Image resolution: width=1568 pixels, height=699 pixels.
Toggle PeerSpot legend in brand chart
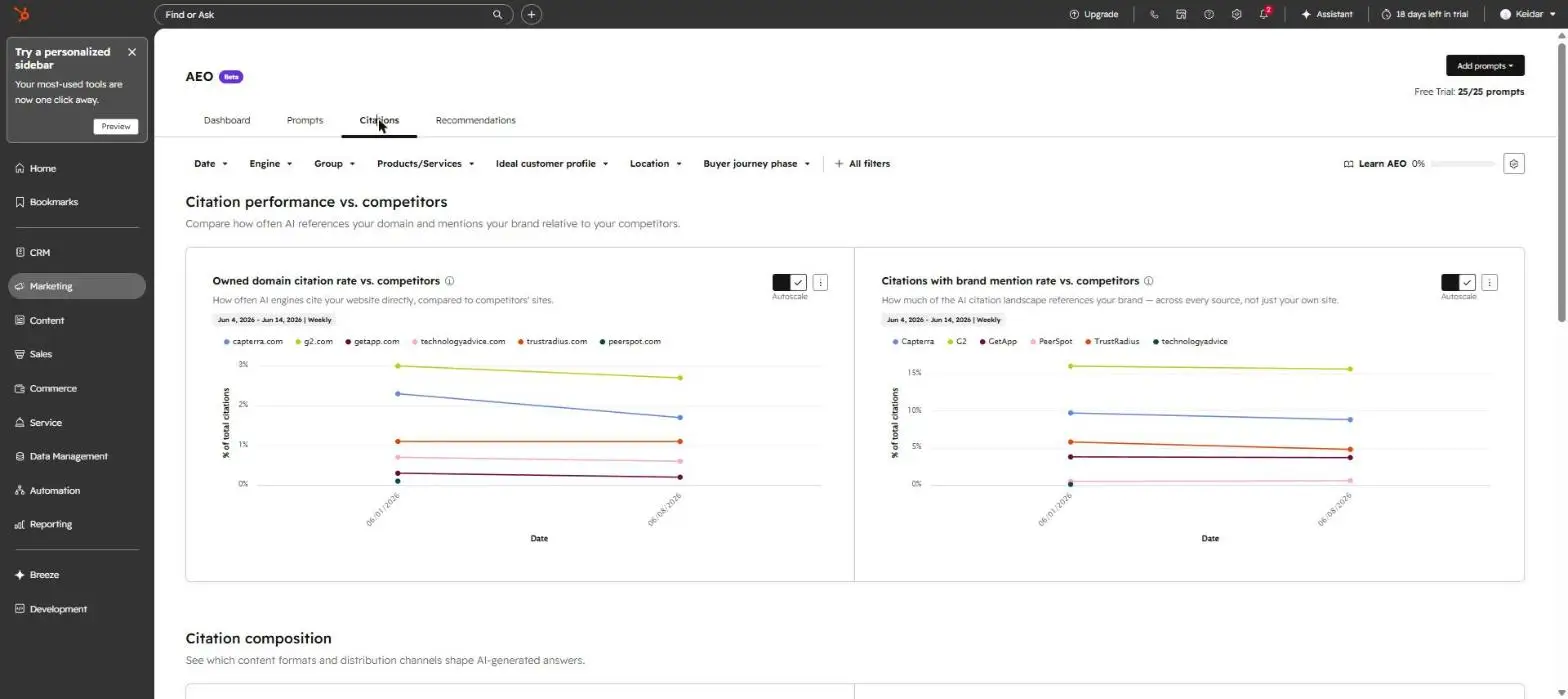tap(1050, 342)
